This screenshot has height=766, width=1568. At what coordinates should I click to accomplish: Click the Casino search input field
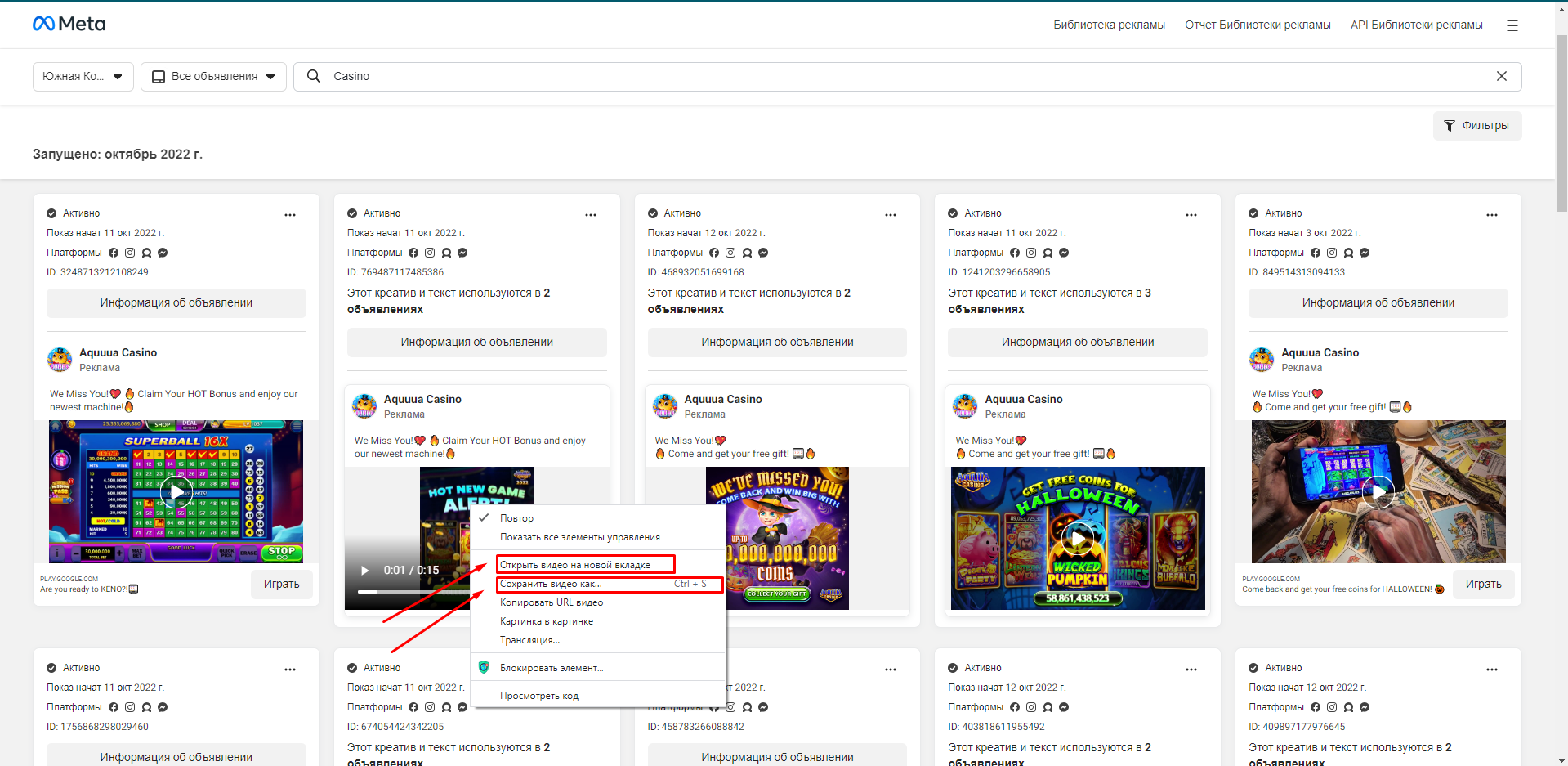pos(907,76)
